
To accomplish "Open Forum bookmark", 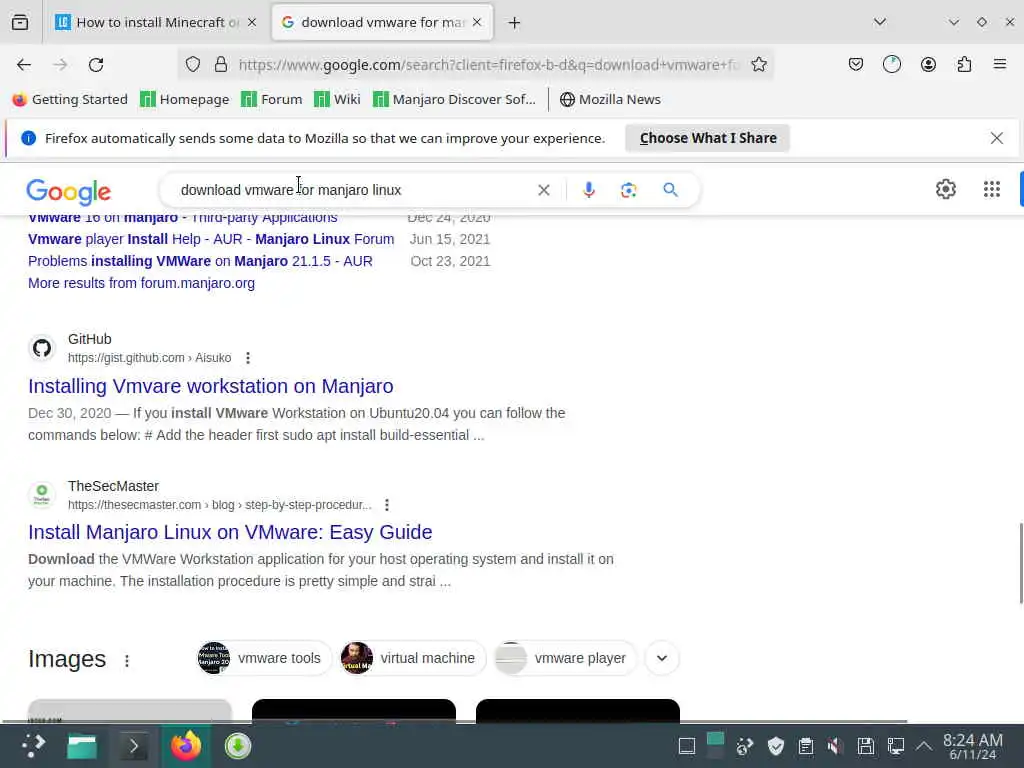I will (272, 99).
